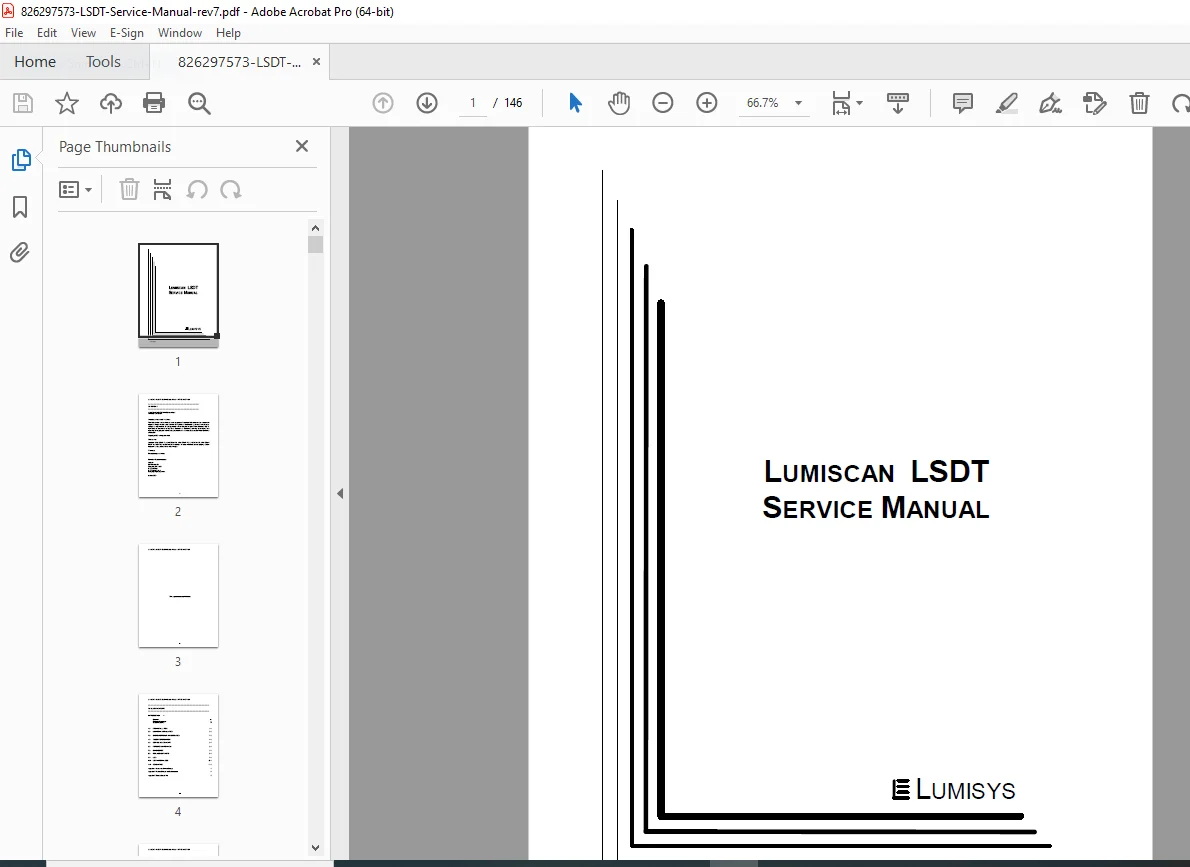The image size is (1190, 867).
Task: Rotate page counterclockwise in thumbnails panel
Action: 197,189
